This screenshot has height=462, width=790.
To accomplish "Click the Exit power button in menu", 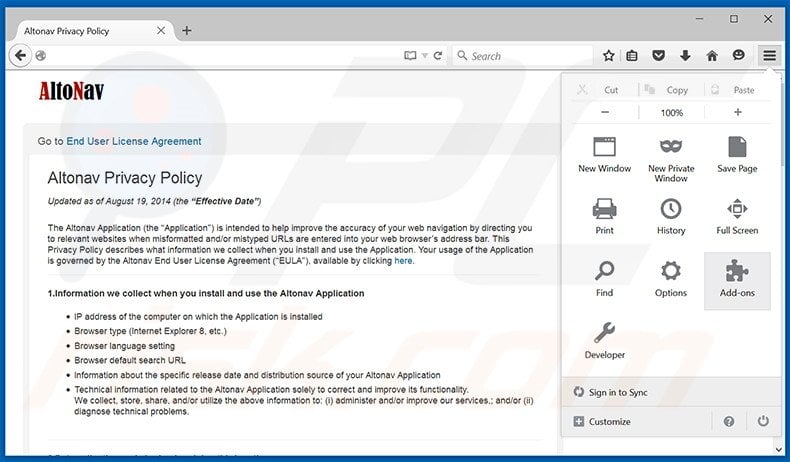I will coord(763,421).
